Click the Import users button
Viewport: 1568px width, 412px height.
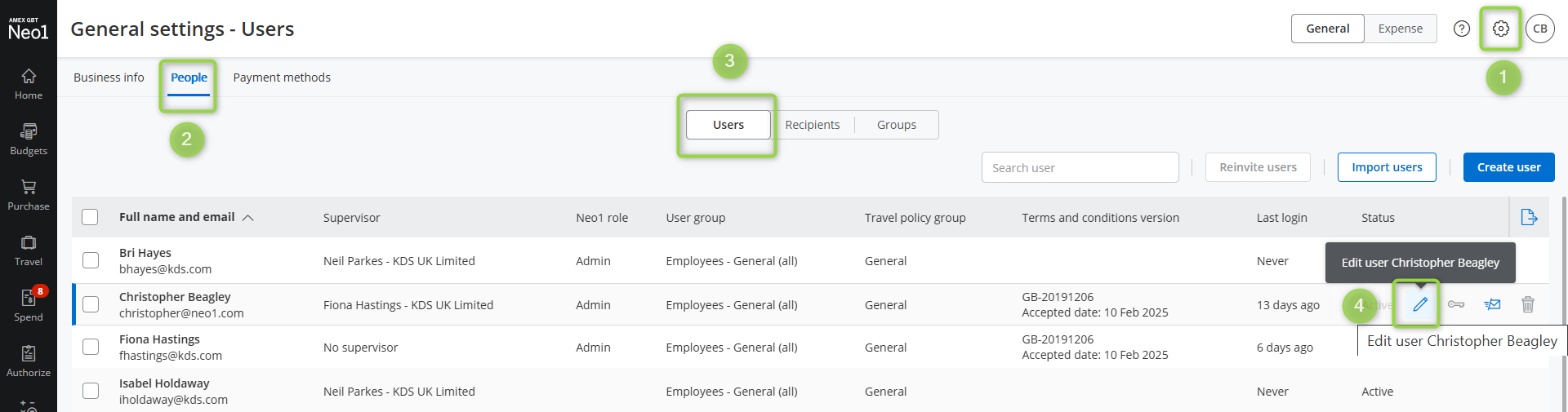1386,167
